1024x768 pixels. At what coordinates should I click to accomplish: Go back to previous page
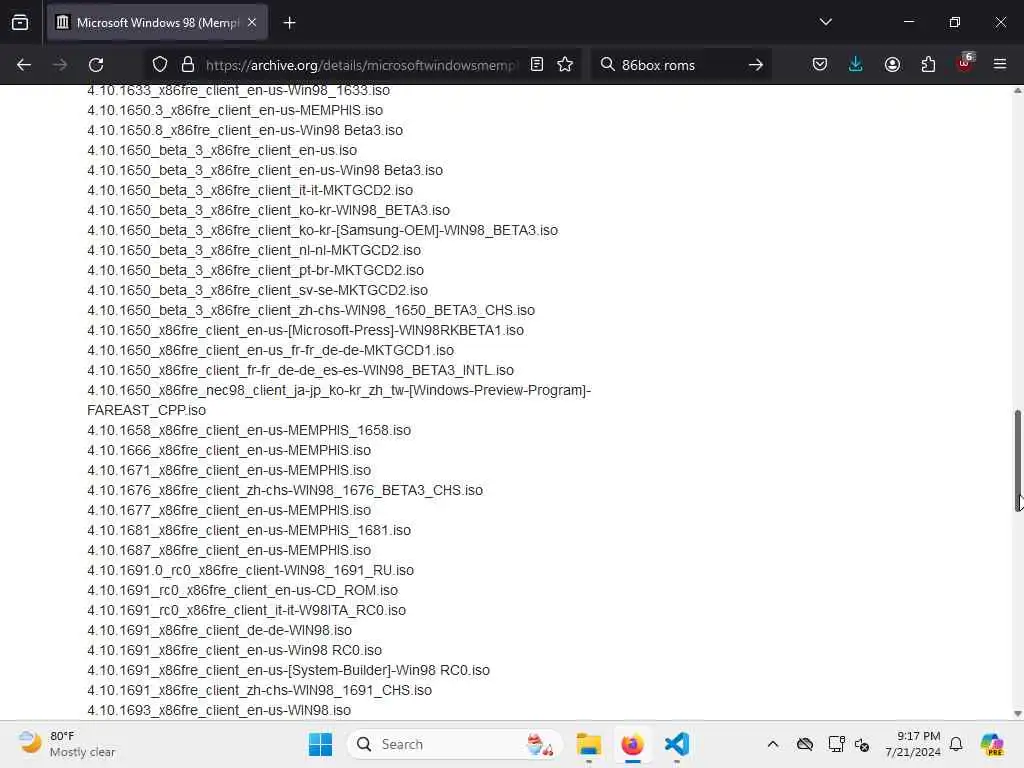(x=24, y=65)
